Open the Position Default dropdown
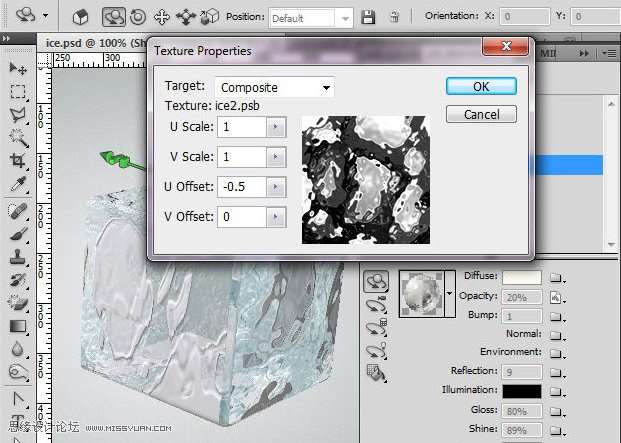The height and width of the screenshot is (443, 621). click(311, 18)
